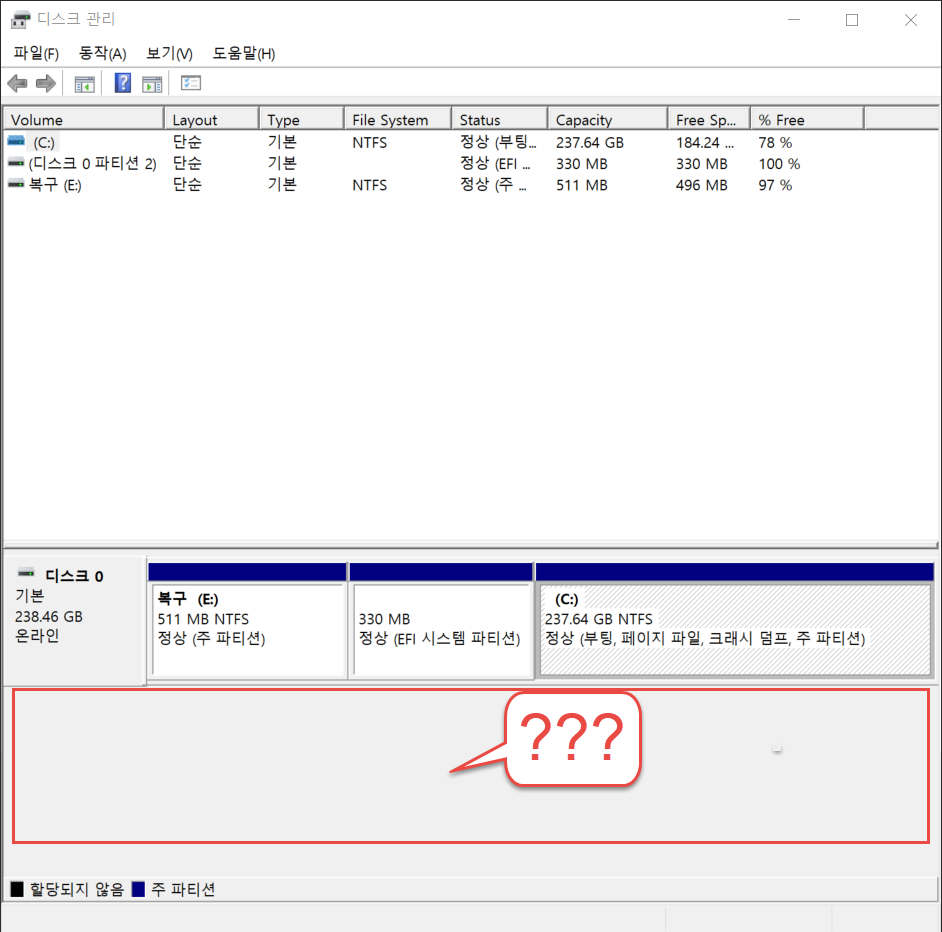Sort by the % Free column header
This screenshot has height=932, width=942.
pos(807,120)
